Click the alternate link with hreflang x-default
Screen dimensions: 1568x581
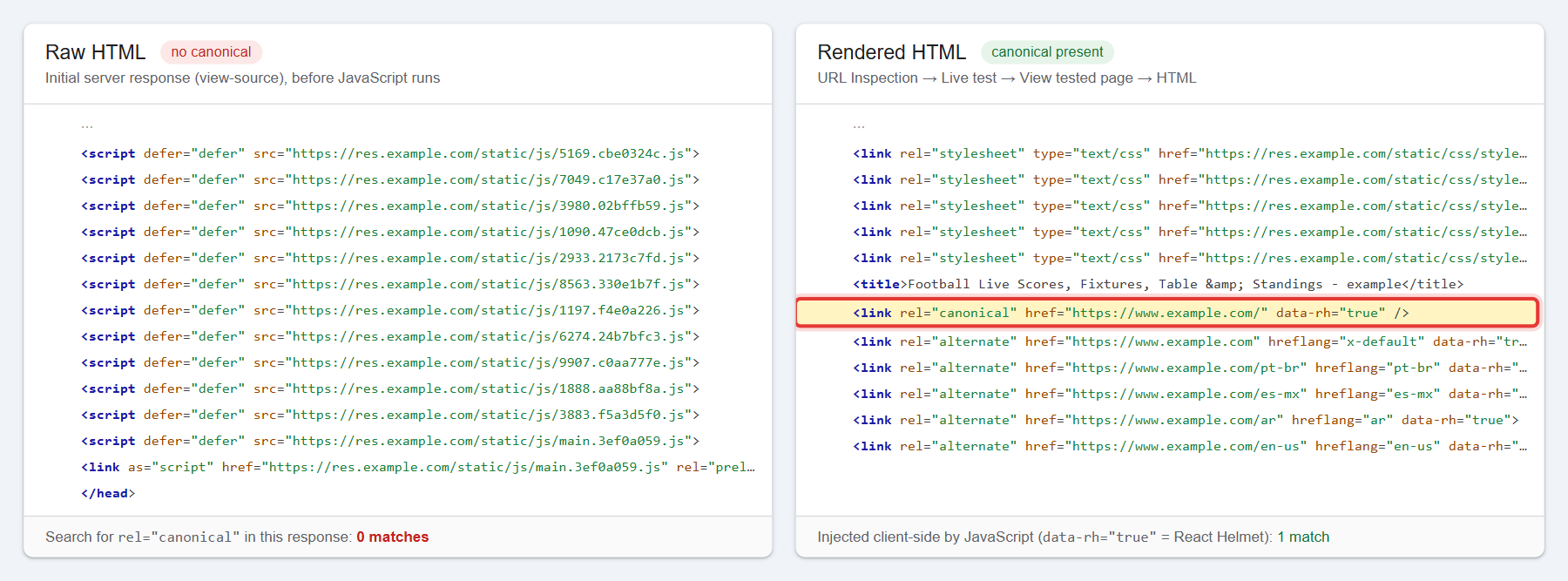pos(1190,341)
